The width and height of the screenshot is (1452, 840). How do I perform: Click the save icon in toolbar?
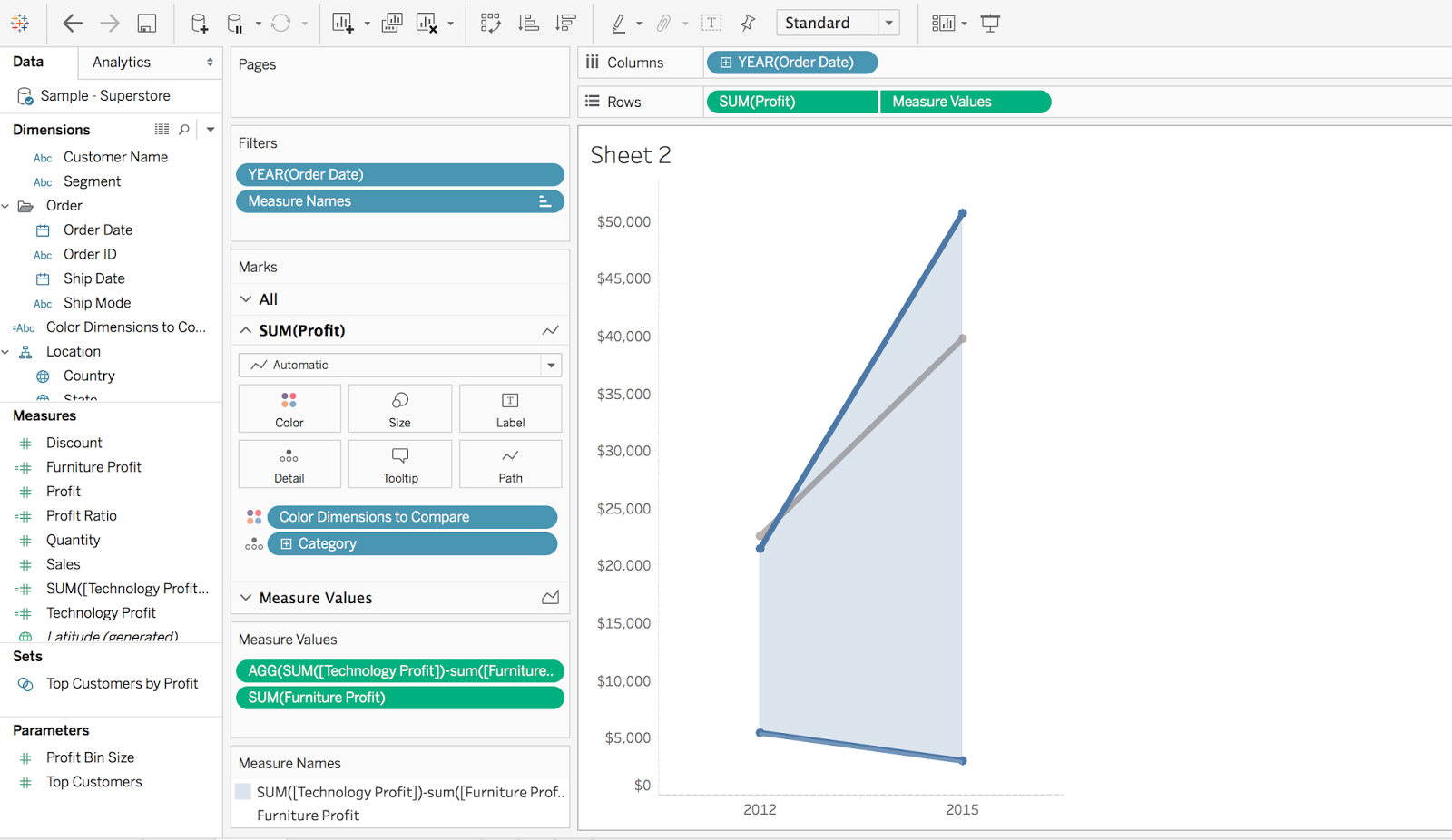coord(146,24)
